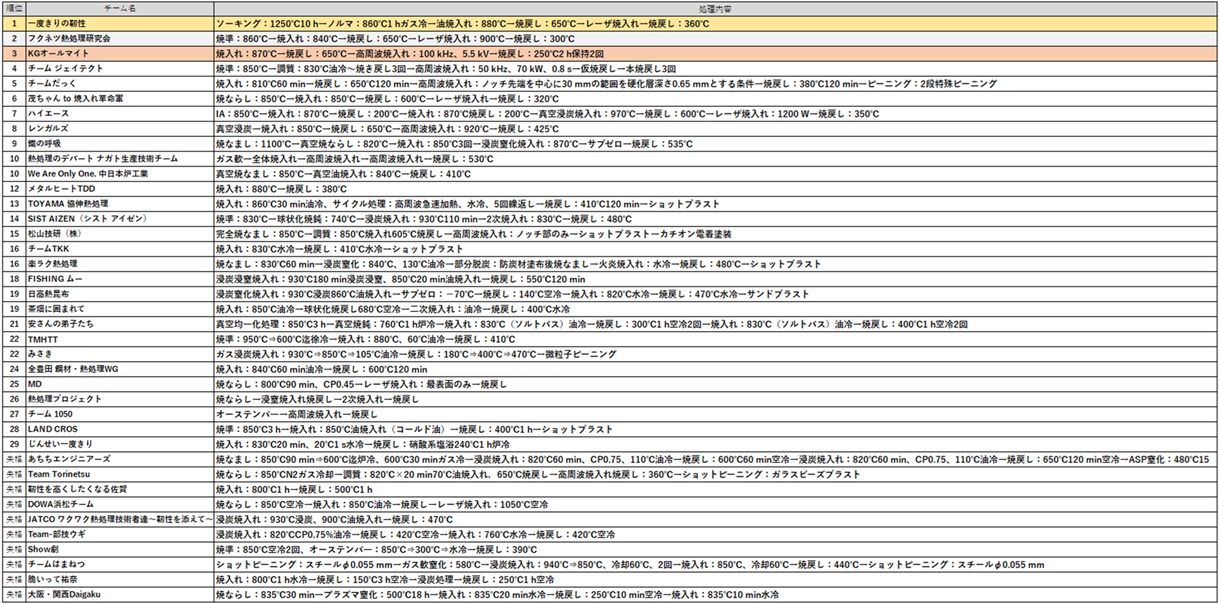Select the チームだっく team cell
Image resolution: width=1219 pixels, height=604 pixels.
point(119,84)
